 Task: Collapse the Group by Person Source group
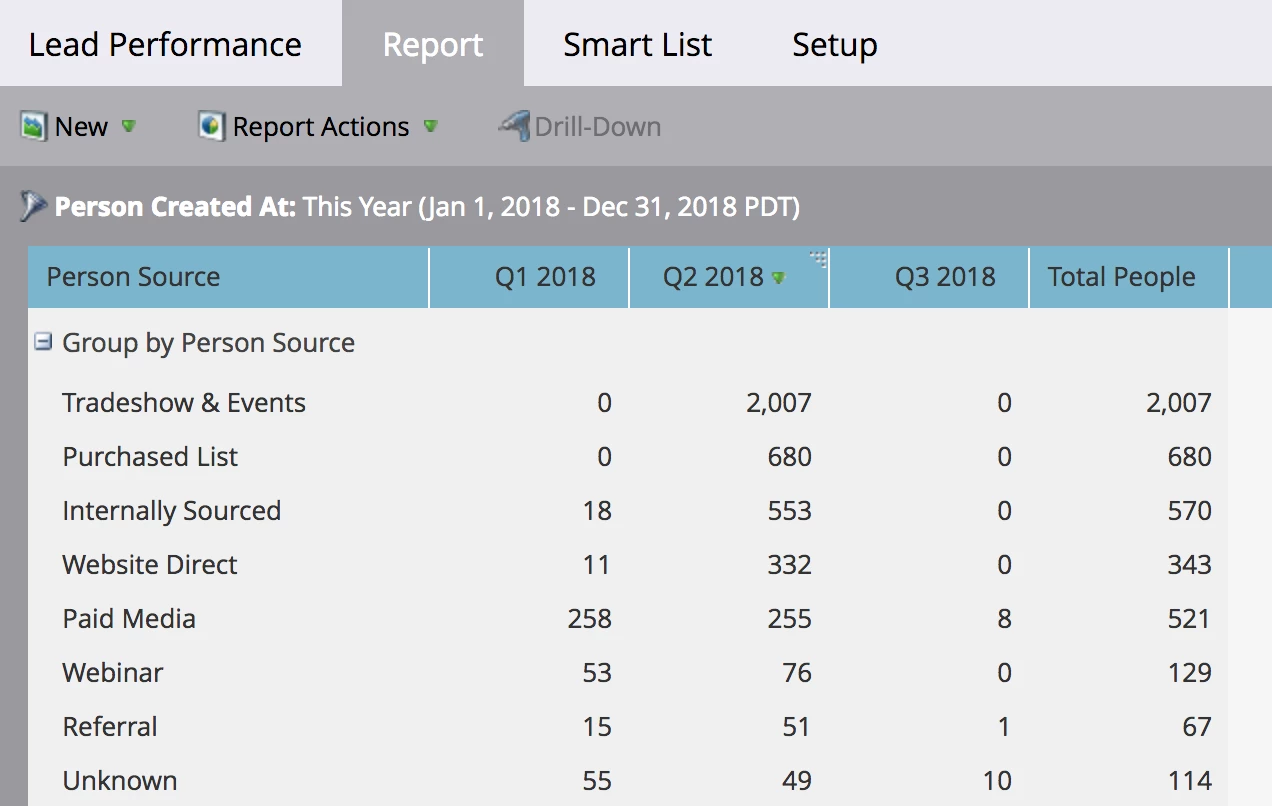pyautogui.click(x=43, y=342)
